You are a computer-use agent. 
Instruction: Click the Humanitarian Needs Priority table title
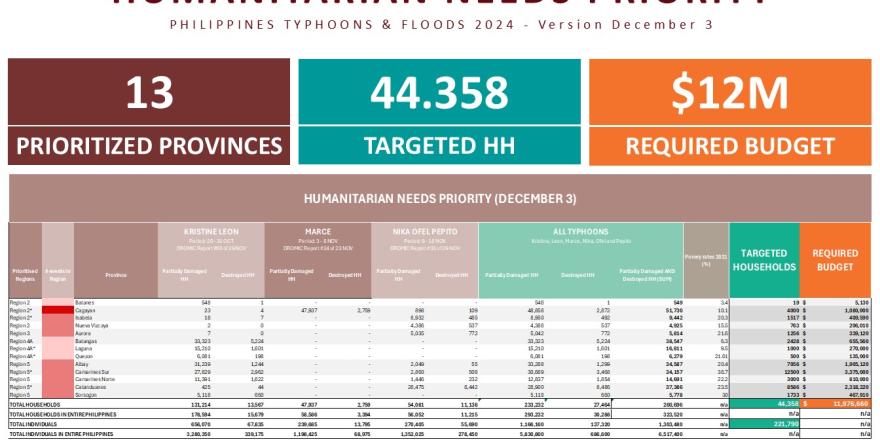tap(439, 198)
